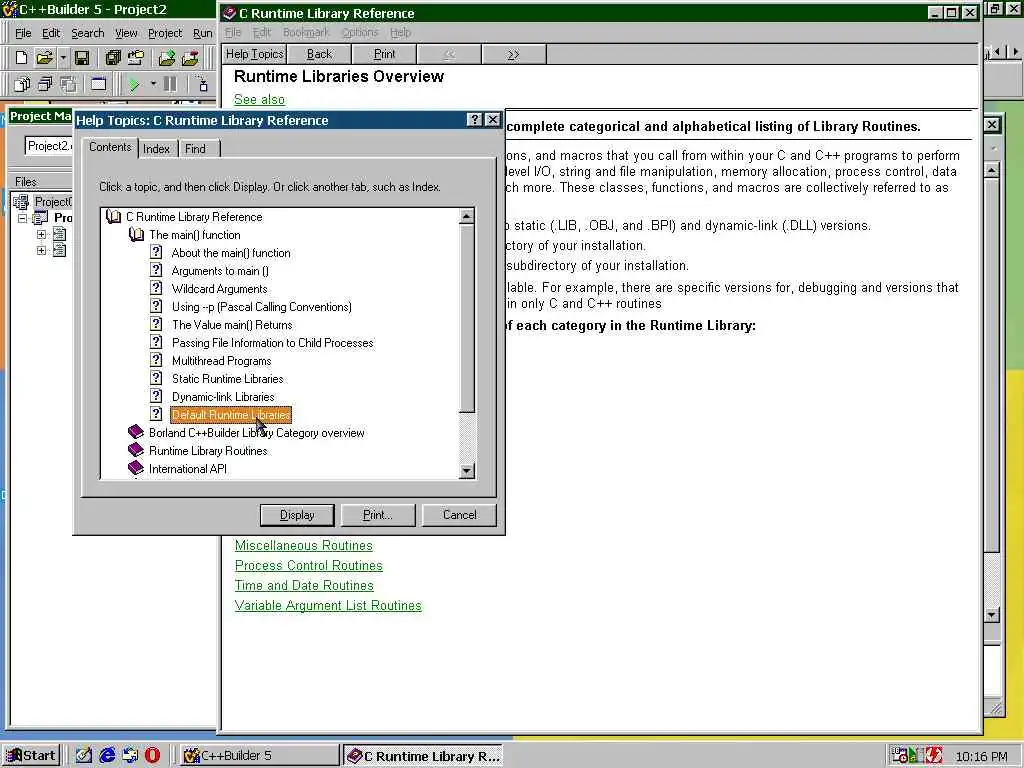
Task: Open the dropdown arrow next to Run
Action: (x=153, y=84)
